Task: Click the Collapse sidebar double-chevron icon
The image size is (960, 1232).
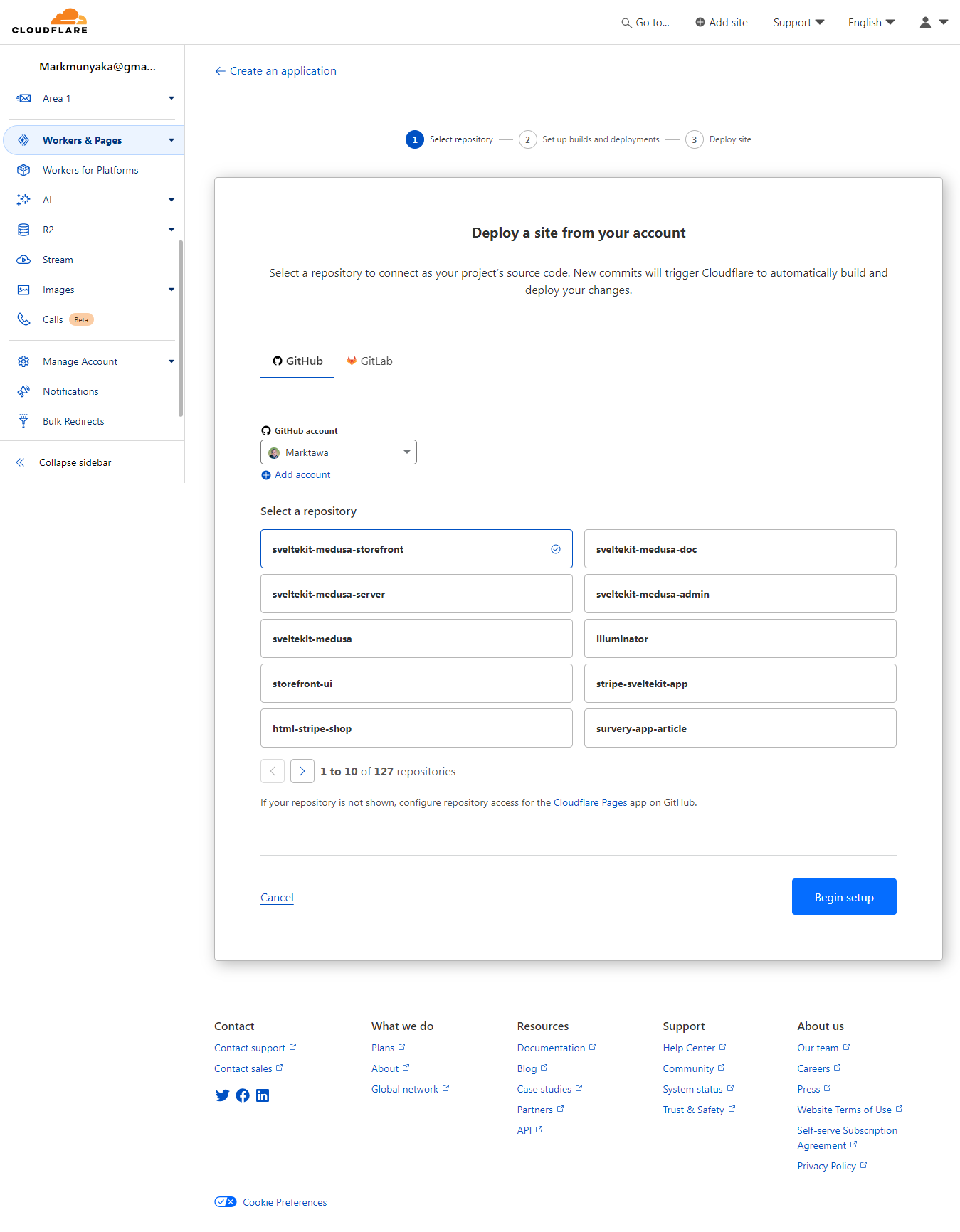Action: (x=20, y=462)
